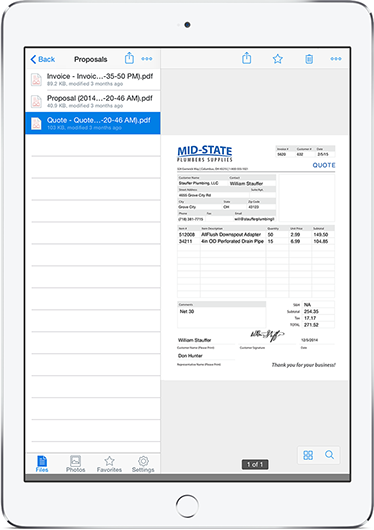374x530 pixels.
Task: Mark the document as favorite with star
Action: pyautogui.click(x=278, y=59)
